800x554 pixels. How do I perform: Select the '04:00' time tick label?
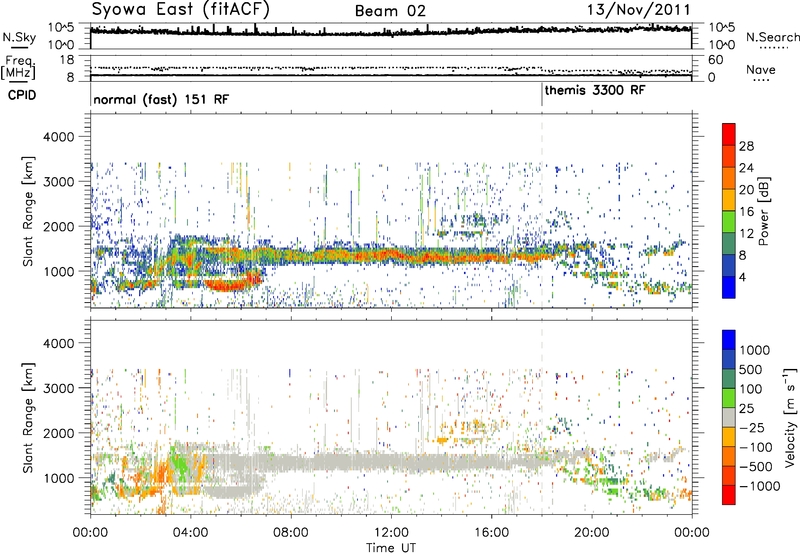(190, 533)
